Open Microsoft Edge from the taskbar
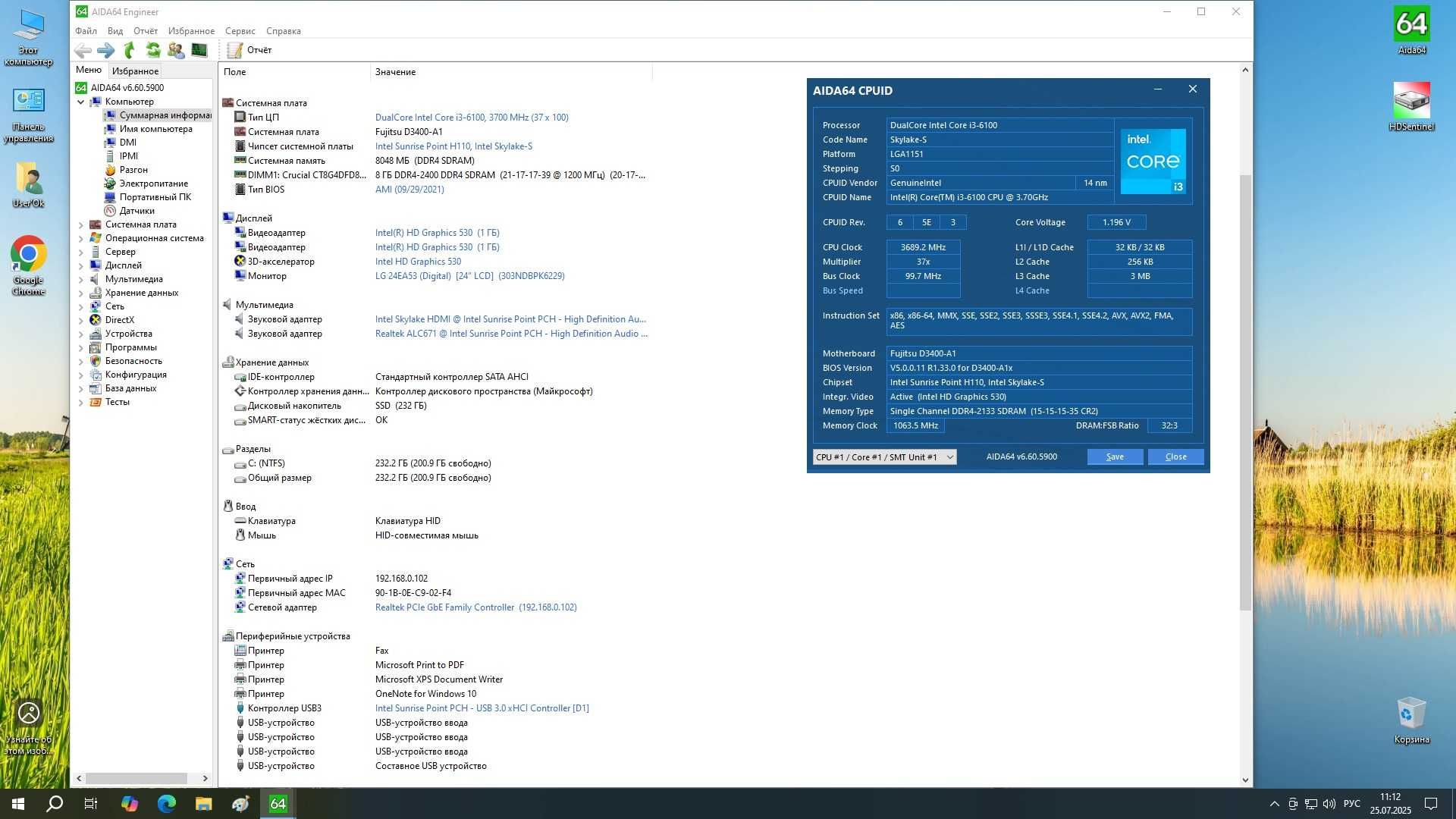This screenshot has height=819, width=1456. click(x=166, y=804)
